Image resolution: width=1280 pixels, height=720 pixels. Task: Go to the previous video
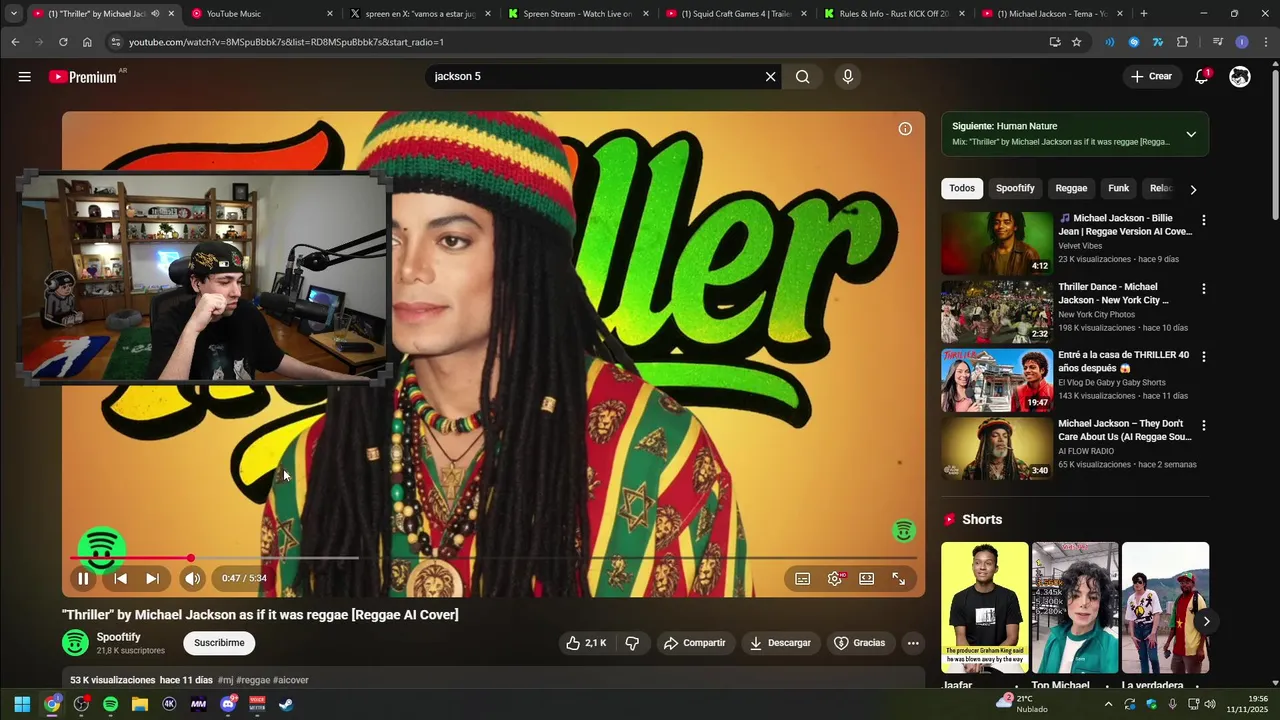(120, 578)
